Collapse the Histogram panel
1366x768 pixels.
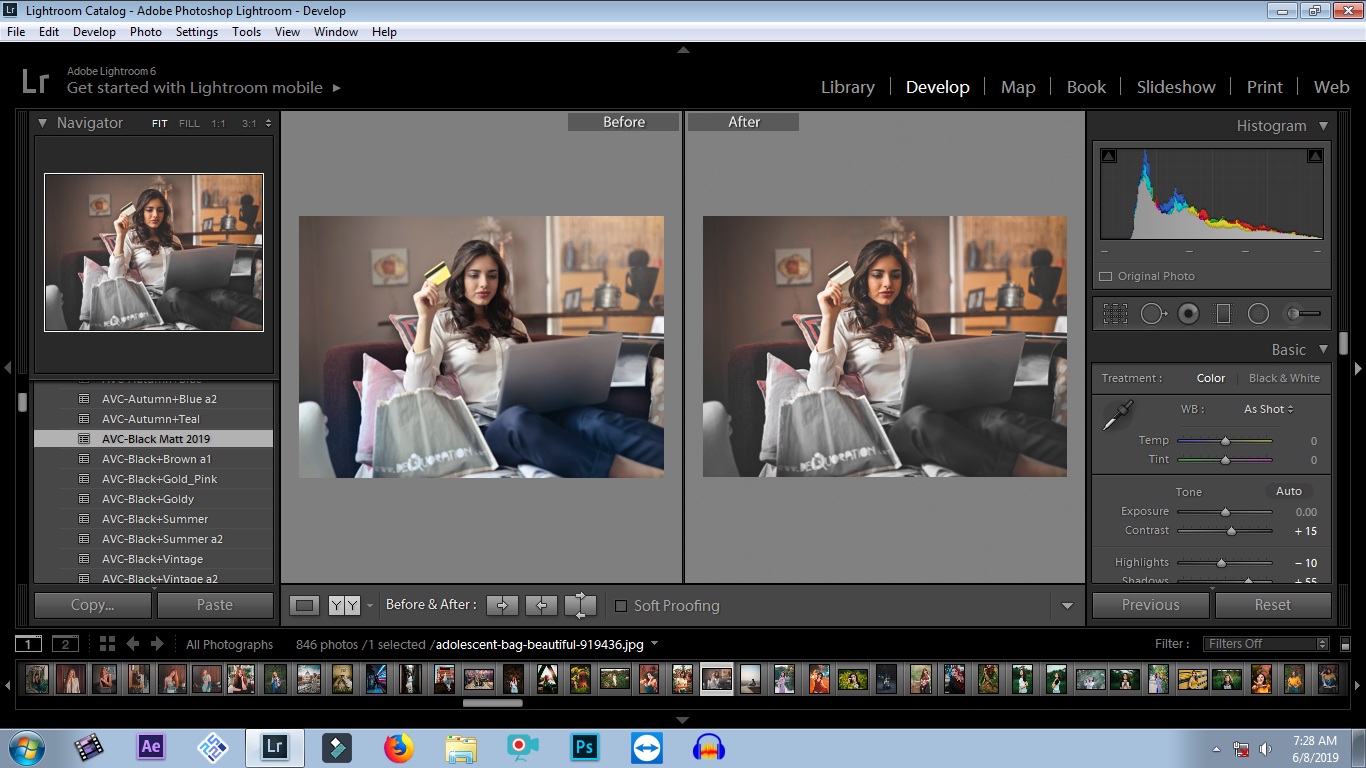tap(1323, 126)
